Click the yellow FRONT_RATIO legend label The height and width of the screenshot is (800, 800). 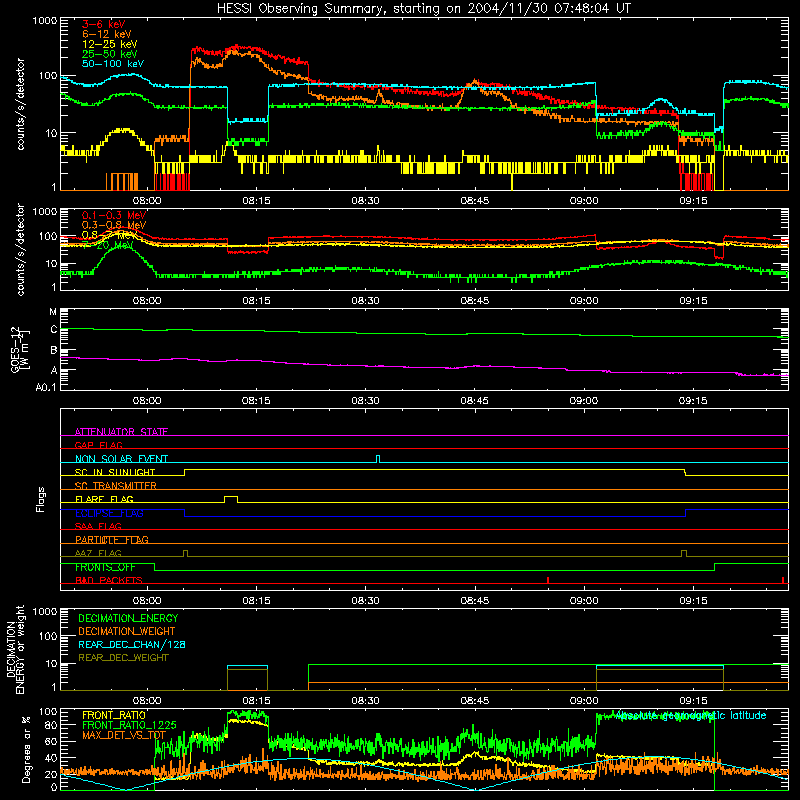click(x=114, y=715)
